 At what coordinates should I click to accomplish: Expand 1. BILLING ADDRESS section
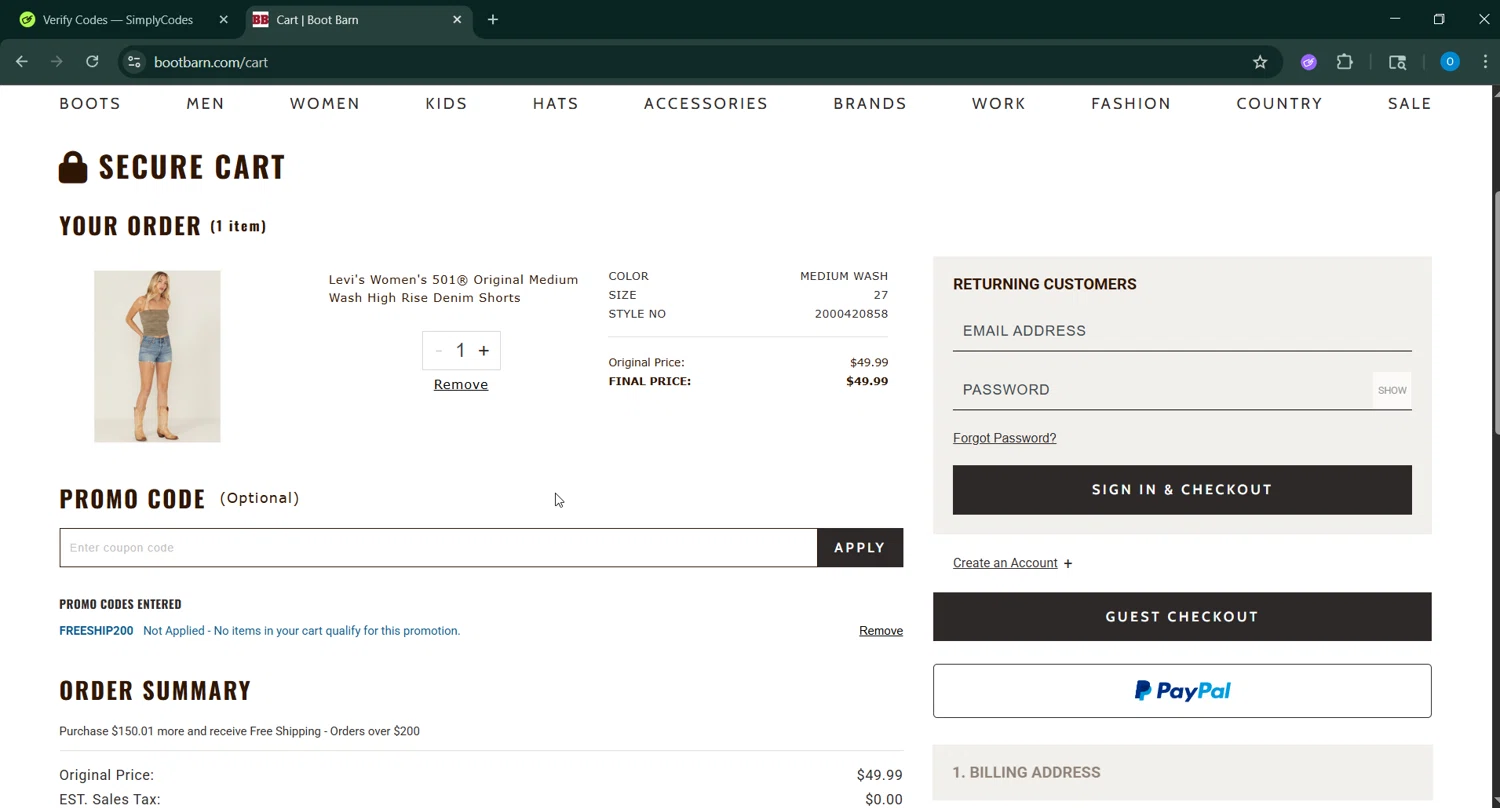pyautogui.click(x=1182, y=772)
